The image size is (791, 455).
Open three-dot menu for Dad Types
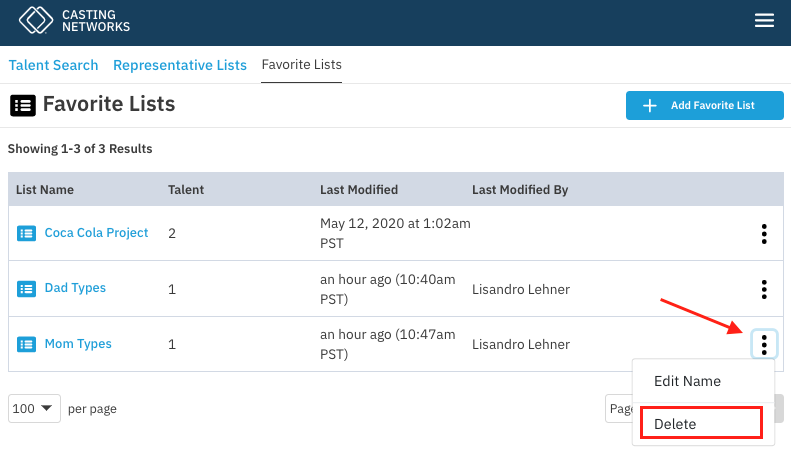click(764, 289)
